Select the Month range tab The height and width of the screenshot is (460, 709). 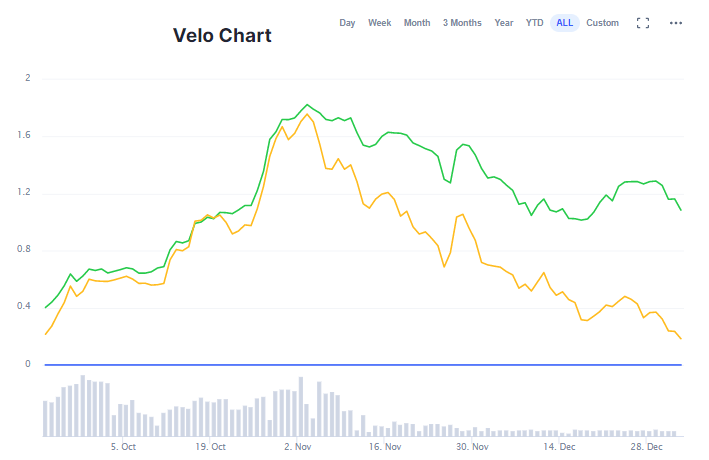[x=417, y=23]
